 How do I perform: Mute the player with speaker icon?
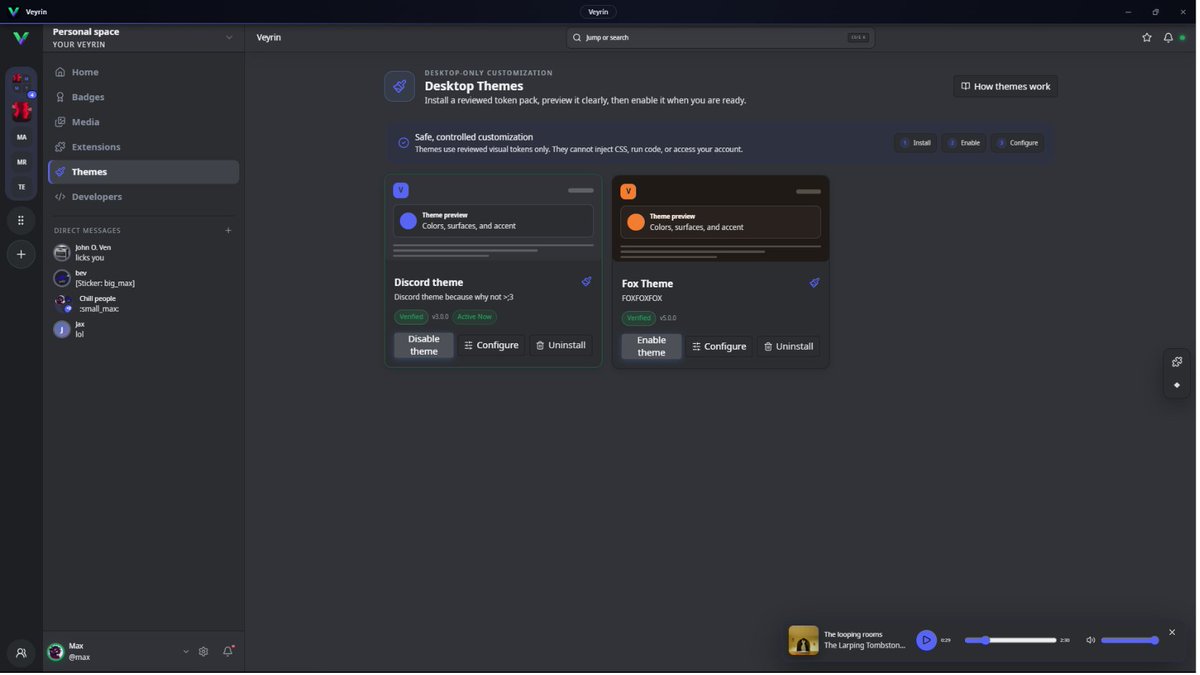(1090, 640)
